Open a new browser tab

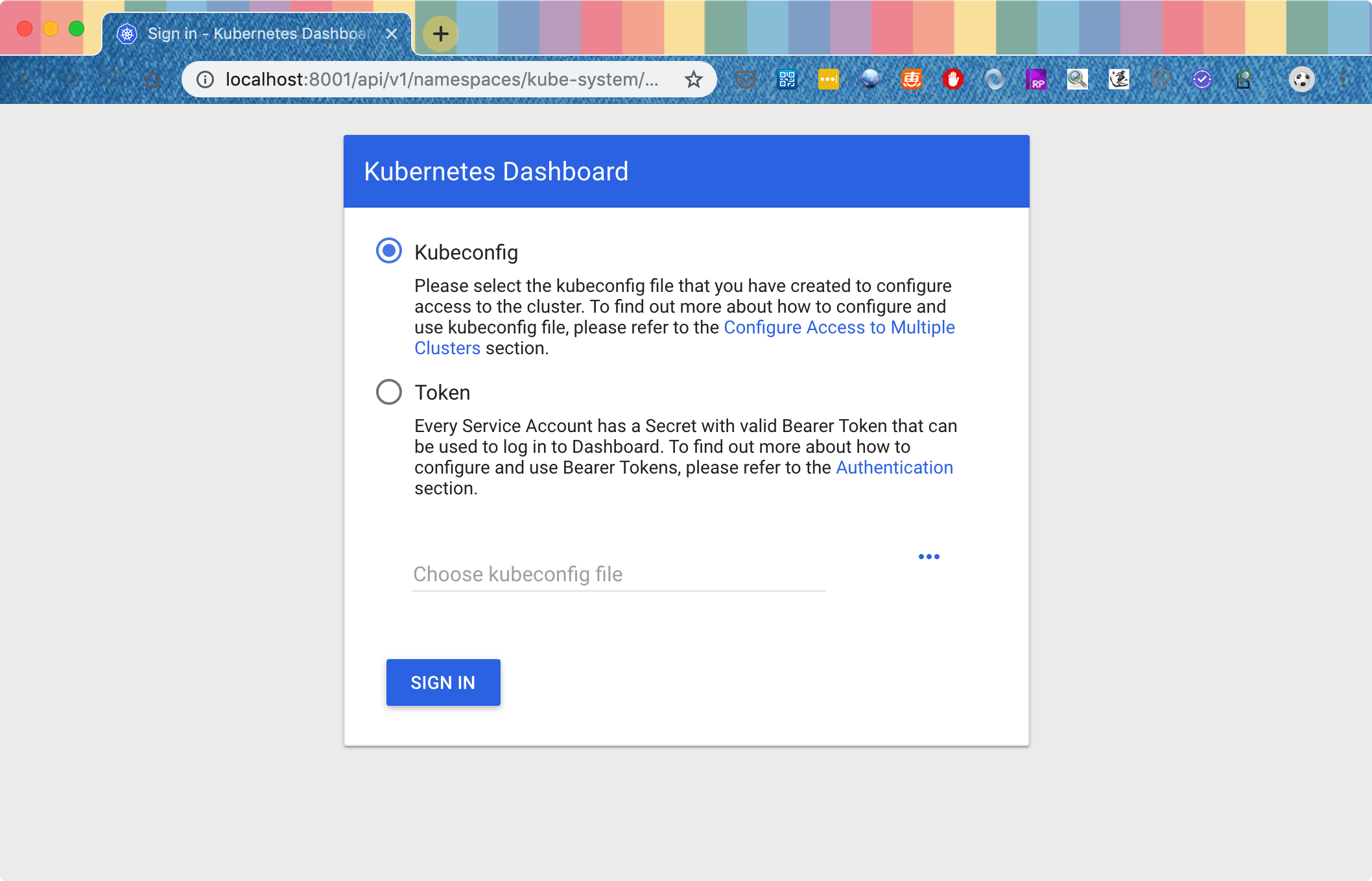(x=440, y=34)
